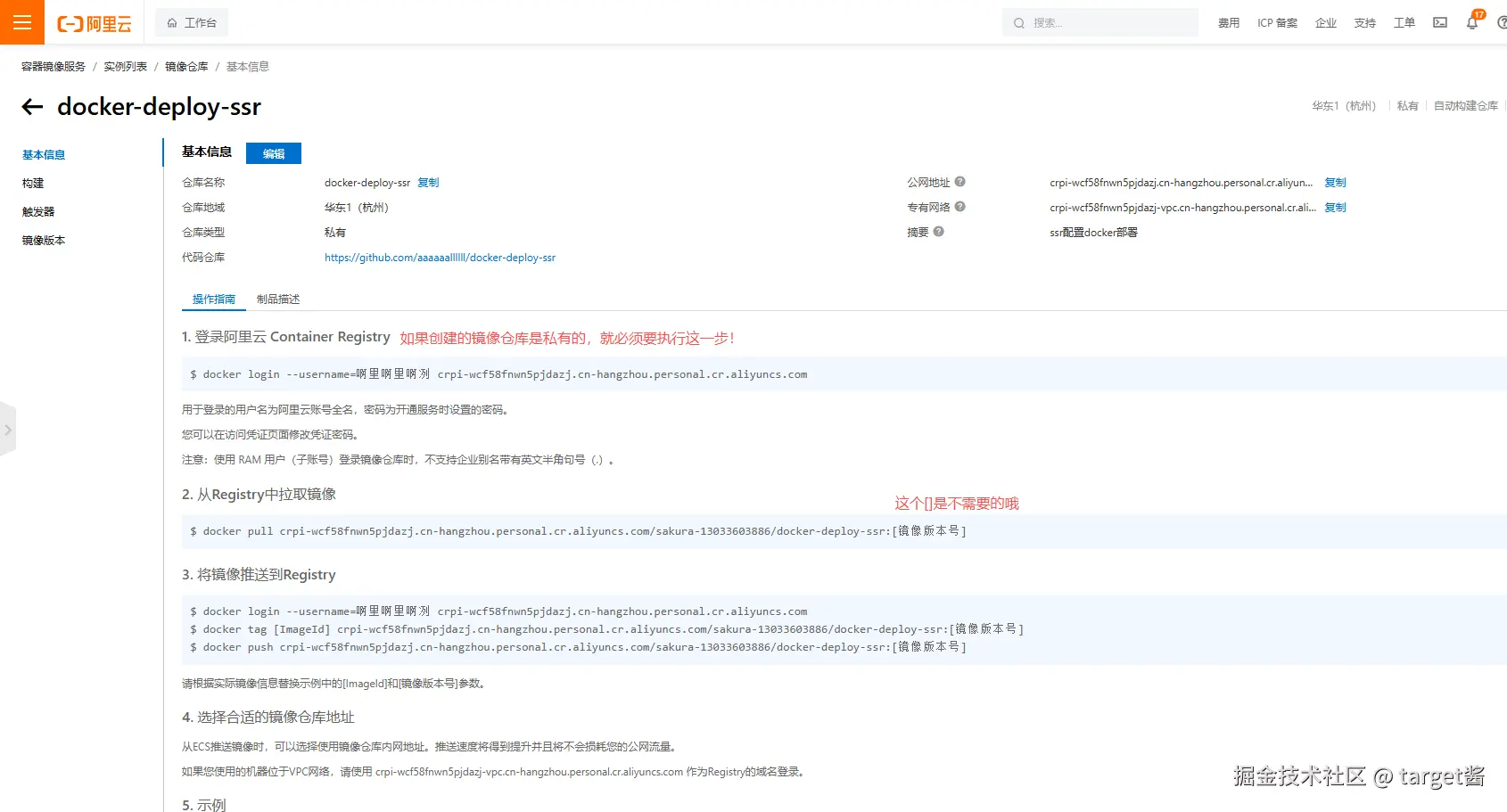This screenshot has height=812, width=1507.
Task: Click the 华东1（杭州） region tag in header
Action: click(x=1344, y=106)
